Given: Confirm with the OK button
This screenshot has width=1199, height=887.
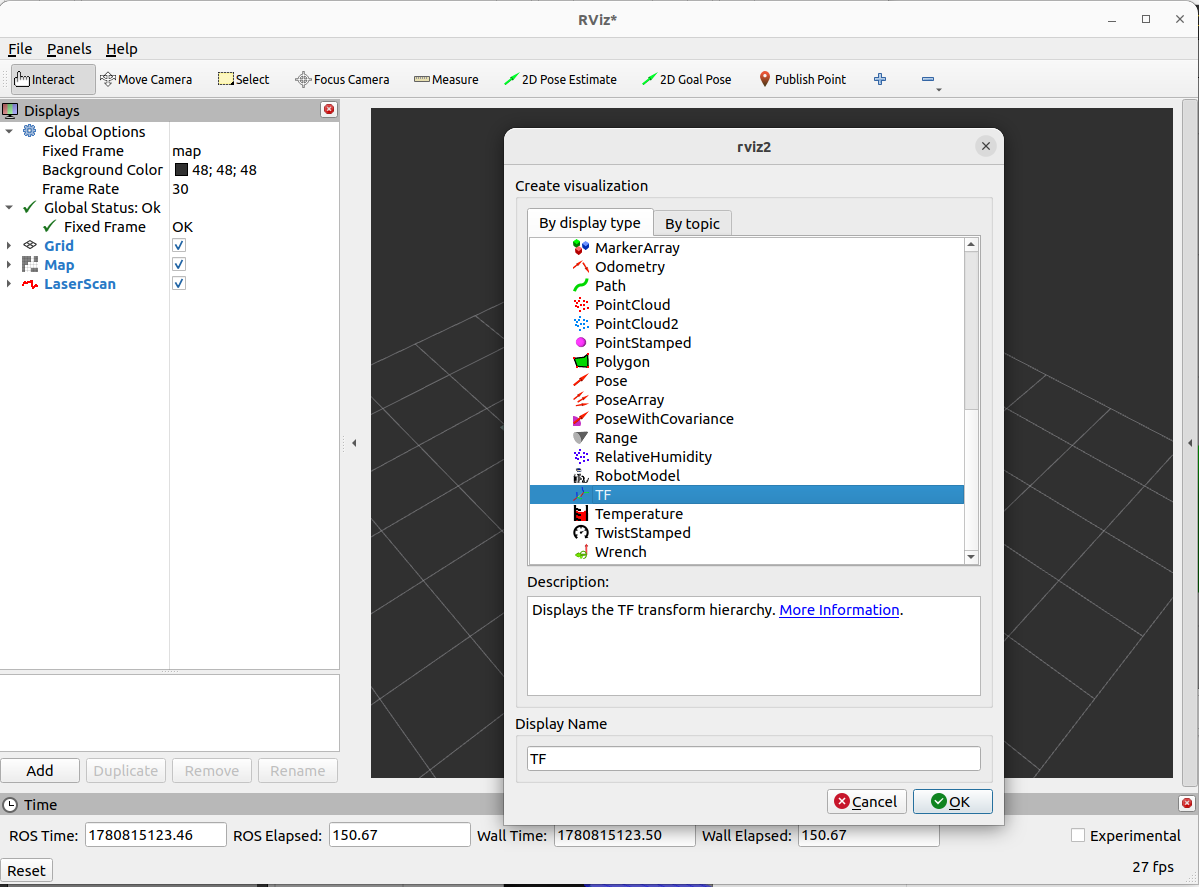Looking at the screenshot, I should (952, 801).
